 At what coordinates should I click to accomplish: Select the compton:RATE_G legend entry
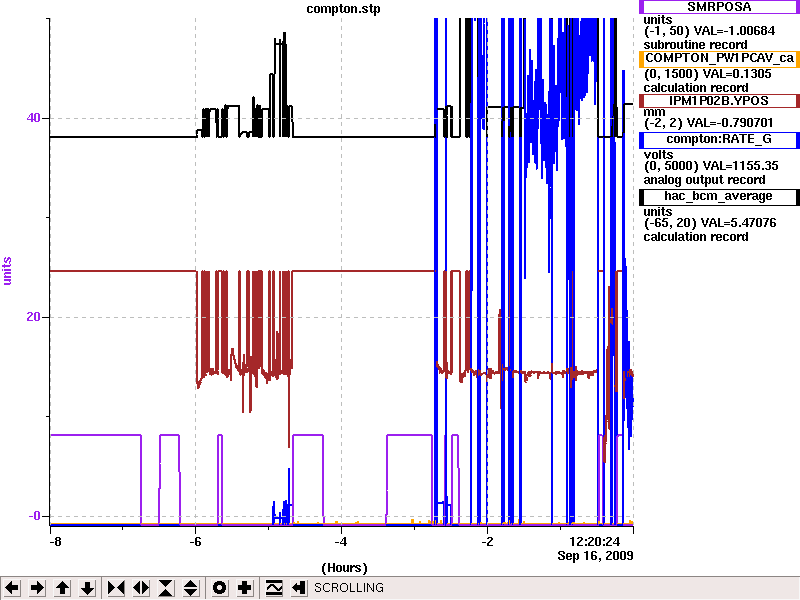(719, 140)
